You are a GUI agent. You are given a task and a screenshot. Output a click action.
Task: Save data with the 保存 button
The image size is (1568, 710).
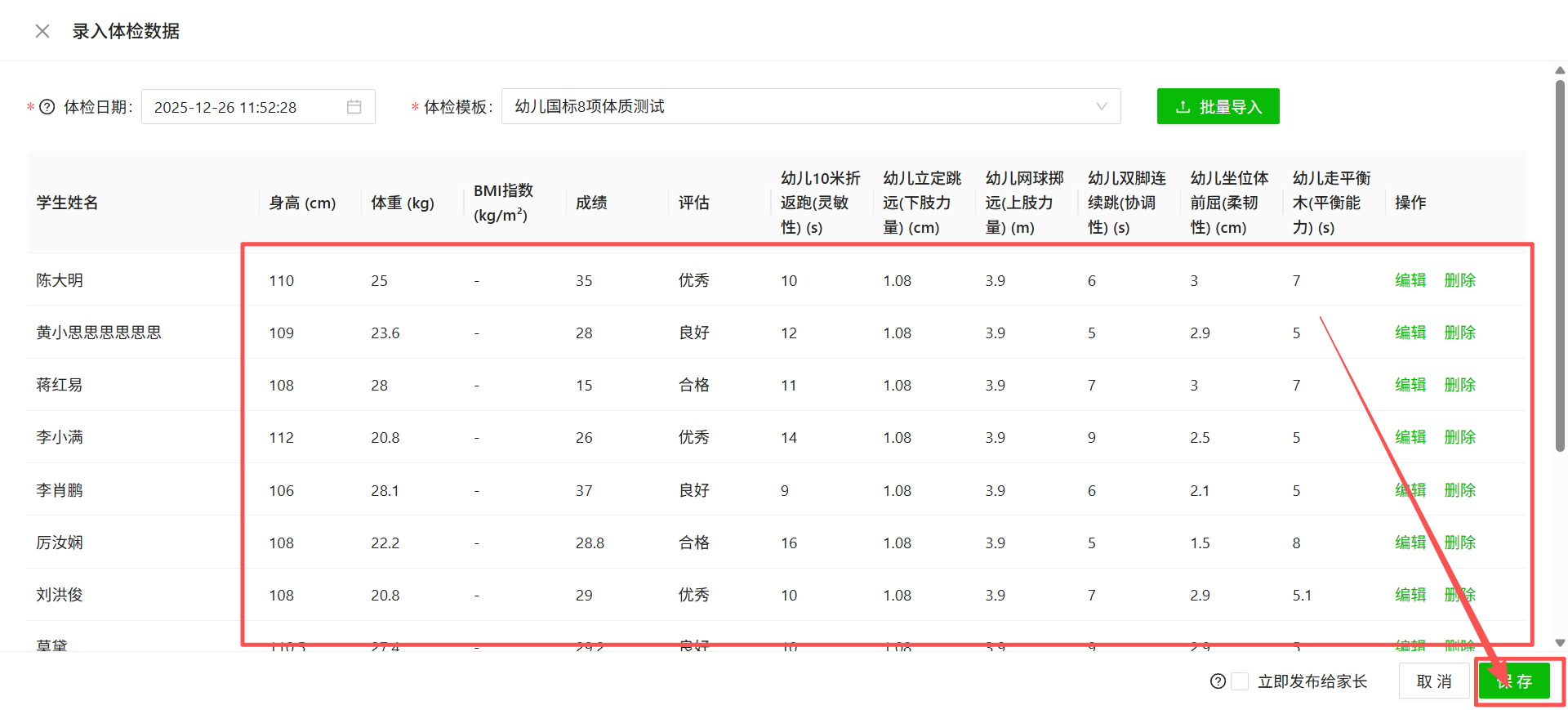[1514, 681]
